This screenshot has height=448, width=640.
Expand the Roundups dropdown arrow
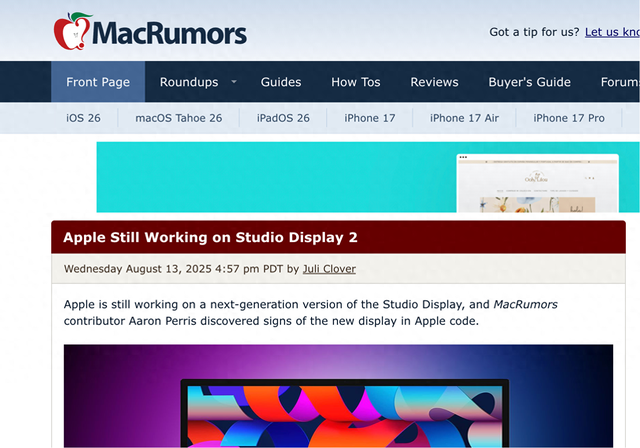(x=234, y=82)
